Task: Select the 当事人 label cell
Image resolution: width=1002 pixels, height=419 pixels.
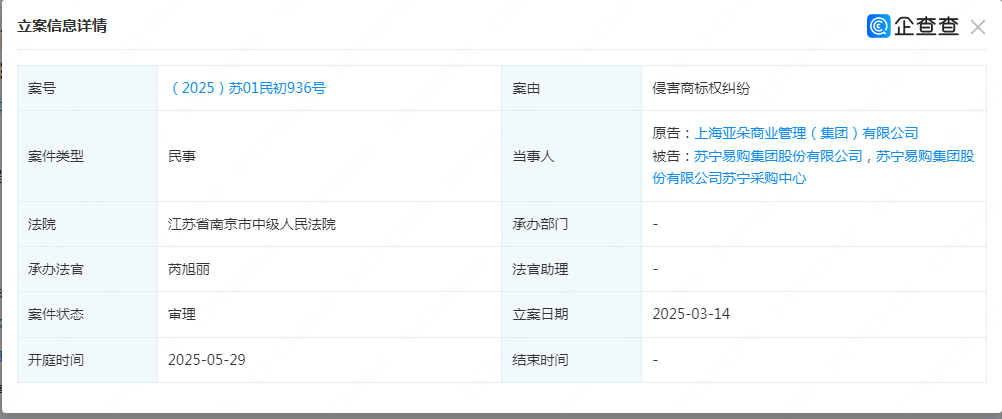Action: tap(571, 156)
